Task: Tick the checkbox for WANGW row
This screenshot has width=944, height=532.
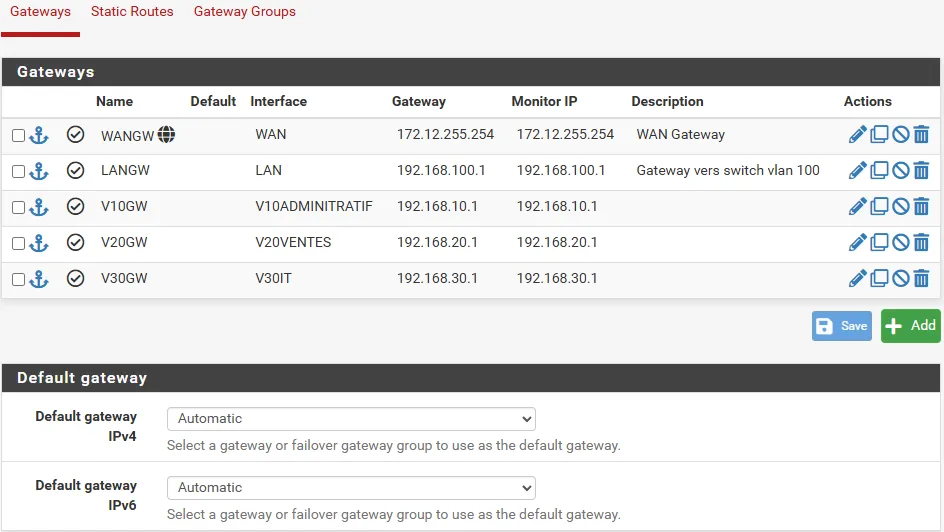Action: click(x=19, y=135)
